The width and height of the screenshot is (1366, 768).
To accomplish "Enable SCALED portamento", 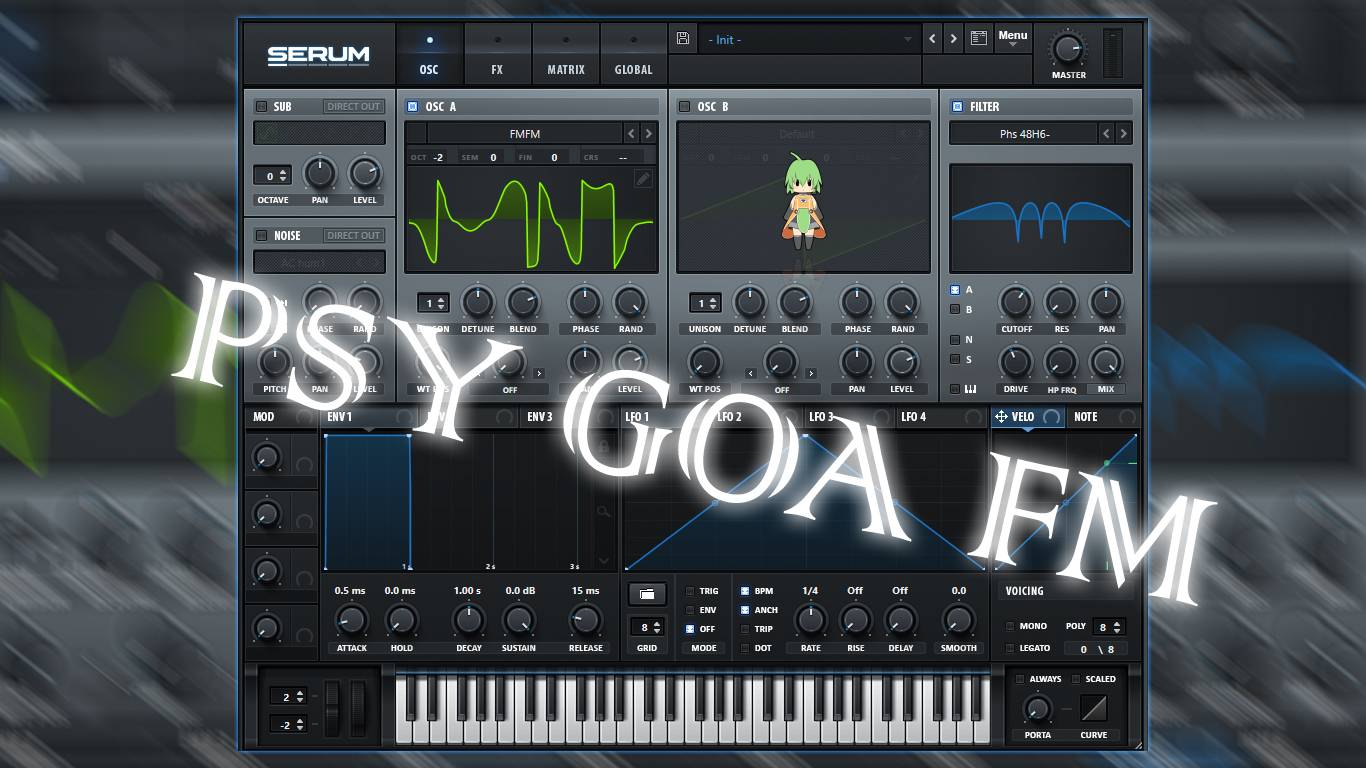I will point(1076,679).
